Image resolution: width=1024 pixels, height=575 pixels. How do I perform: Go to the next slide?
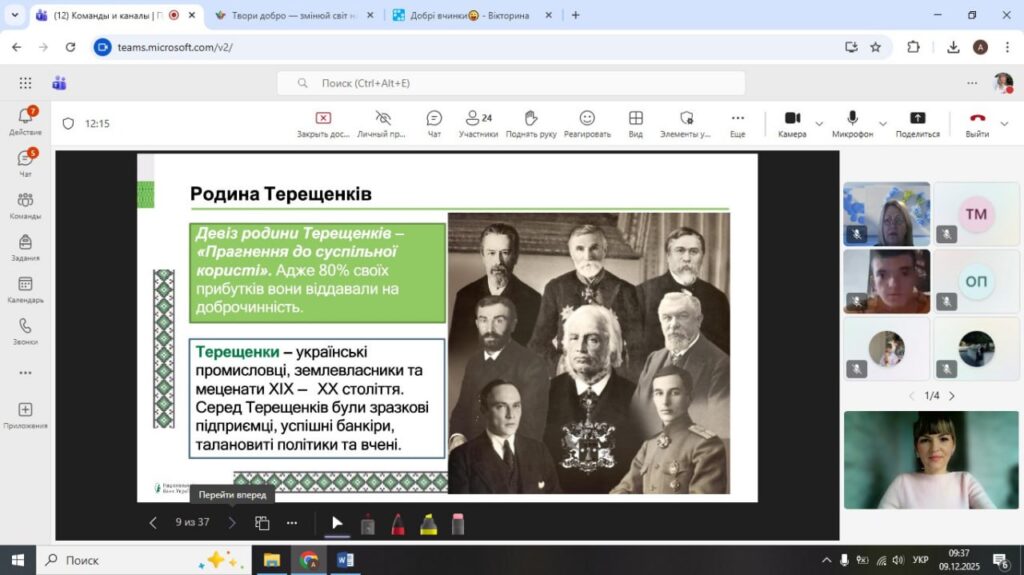232,523
